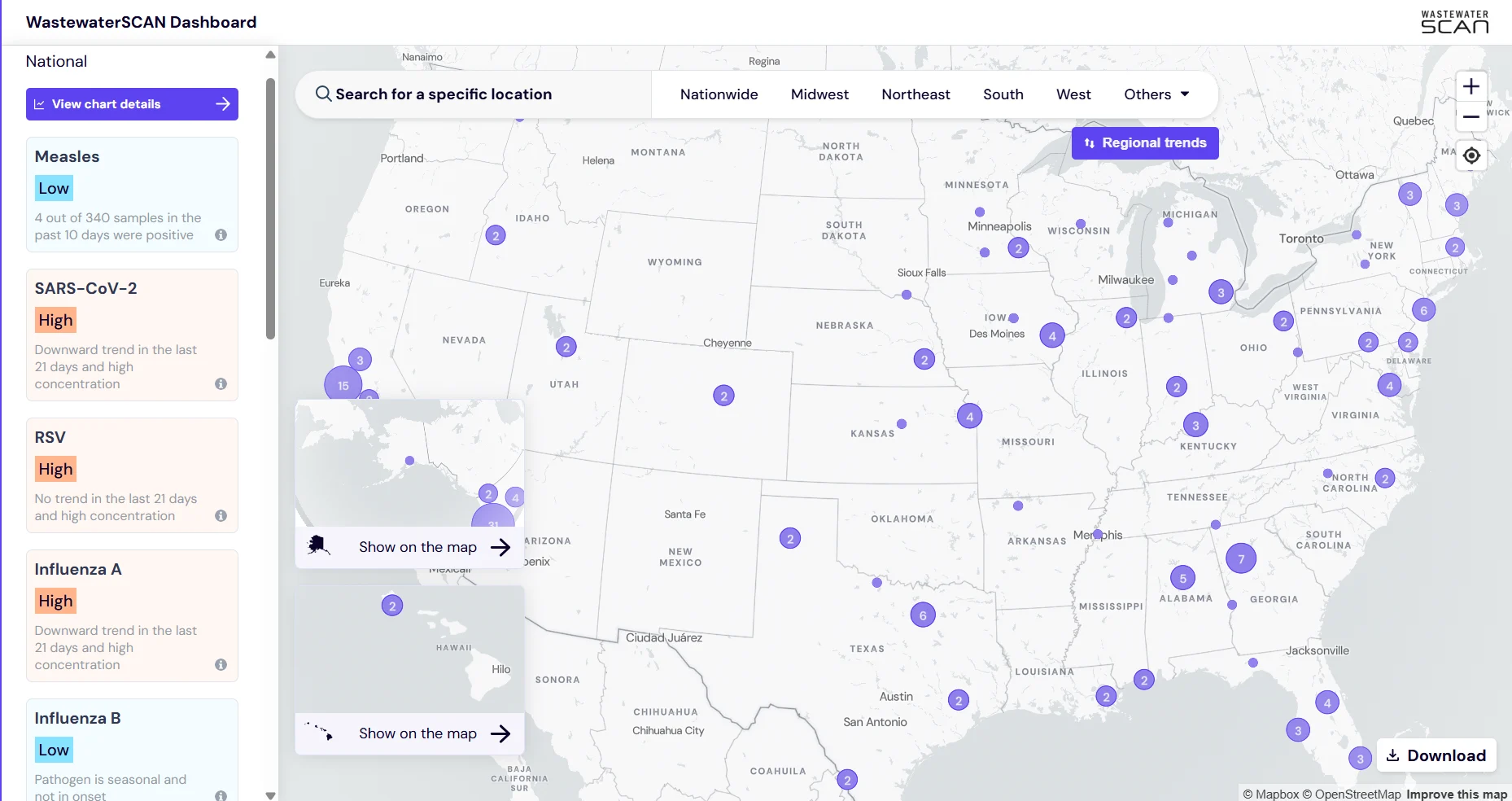Image resolution: width=1512 pixels, height=801 pixels.
Task: Click Show on the map for Alaska
Action: click(x=417, y=546)
